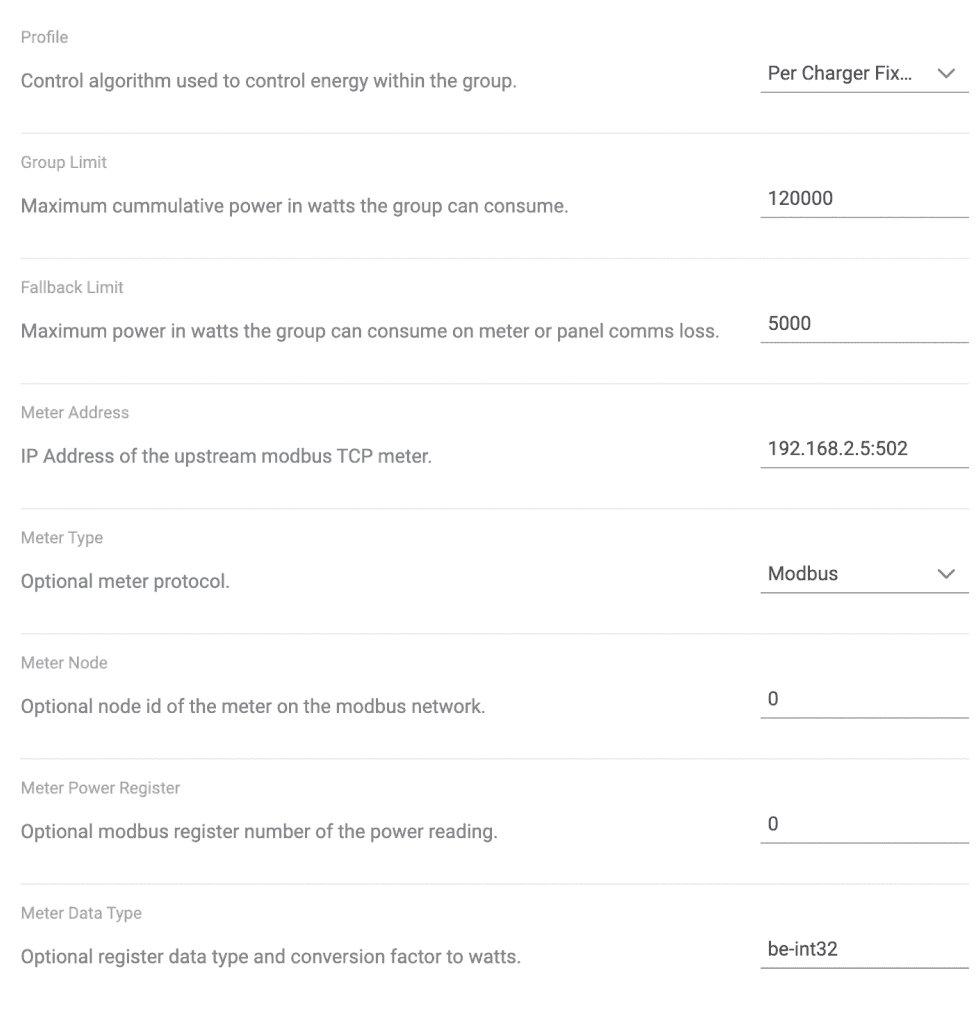Click the Meter Node heading label
Image resolution: width=976 pixels, height=1020 pixels.
[x=64, y=663]
